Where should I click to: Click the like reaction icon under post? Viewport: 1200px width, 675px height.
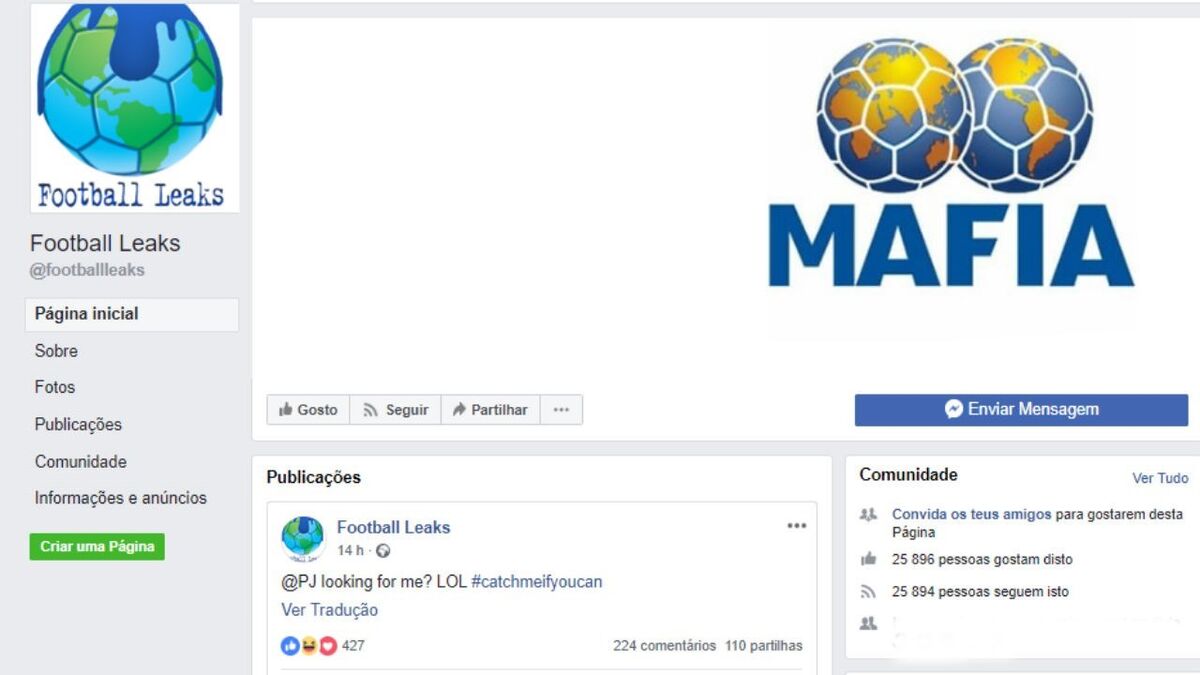pyautogui.click(x=290, y=646)
